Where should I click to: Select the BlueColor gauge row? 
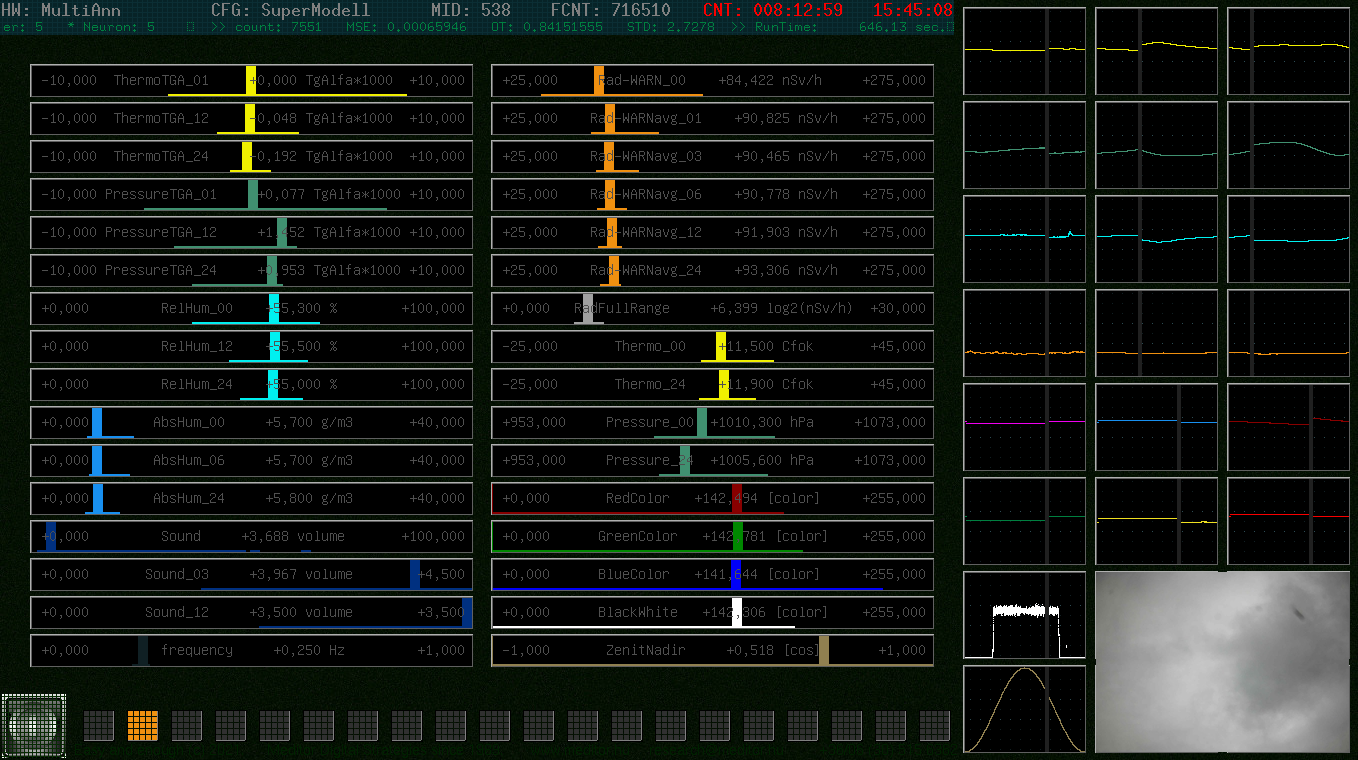712,575
